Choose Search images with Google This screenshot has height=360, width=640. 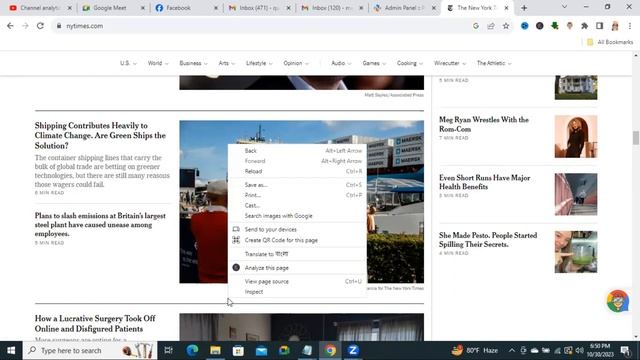coord(297,216)
